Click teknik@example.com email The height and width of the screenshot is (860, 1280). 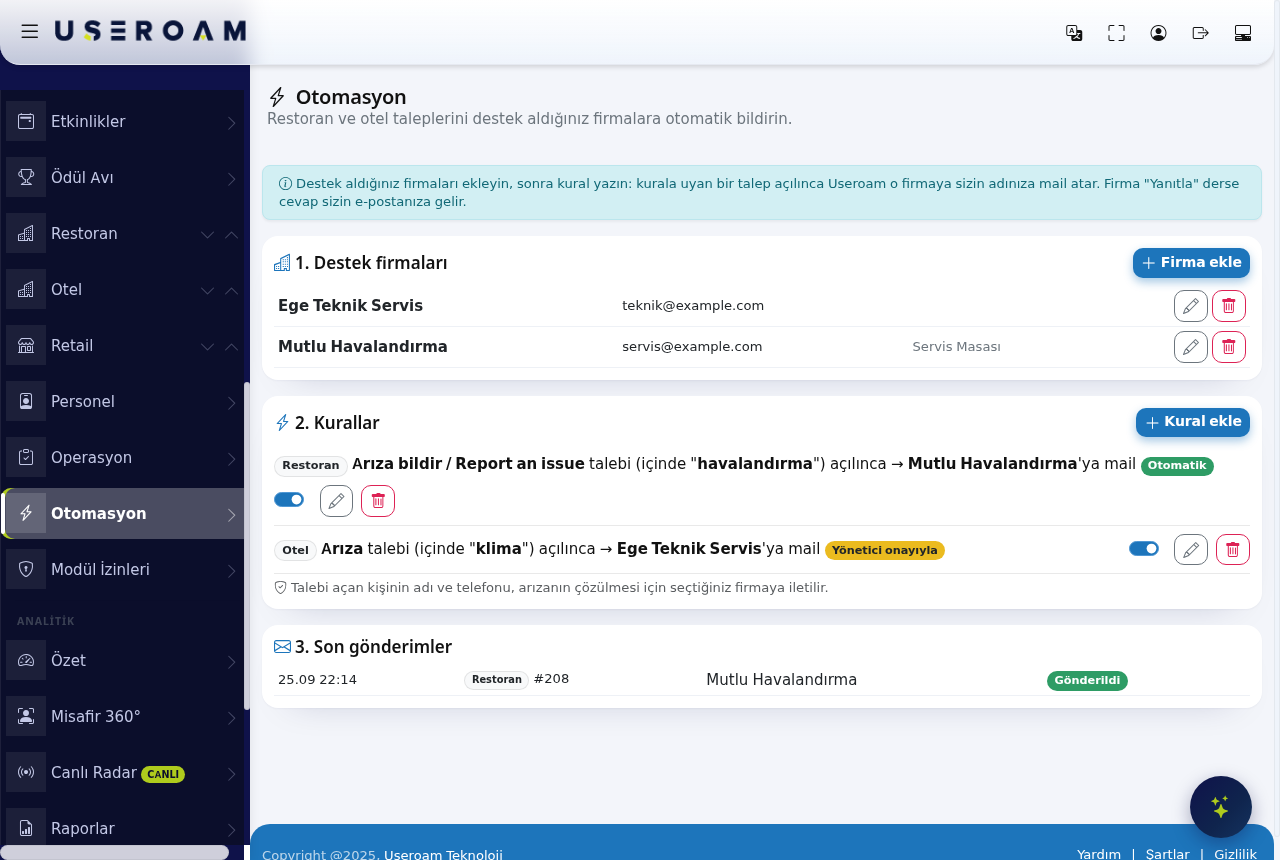[693, 306]
